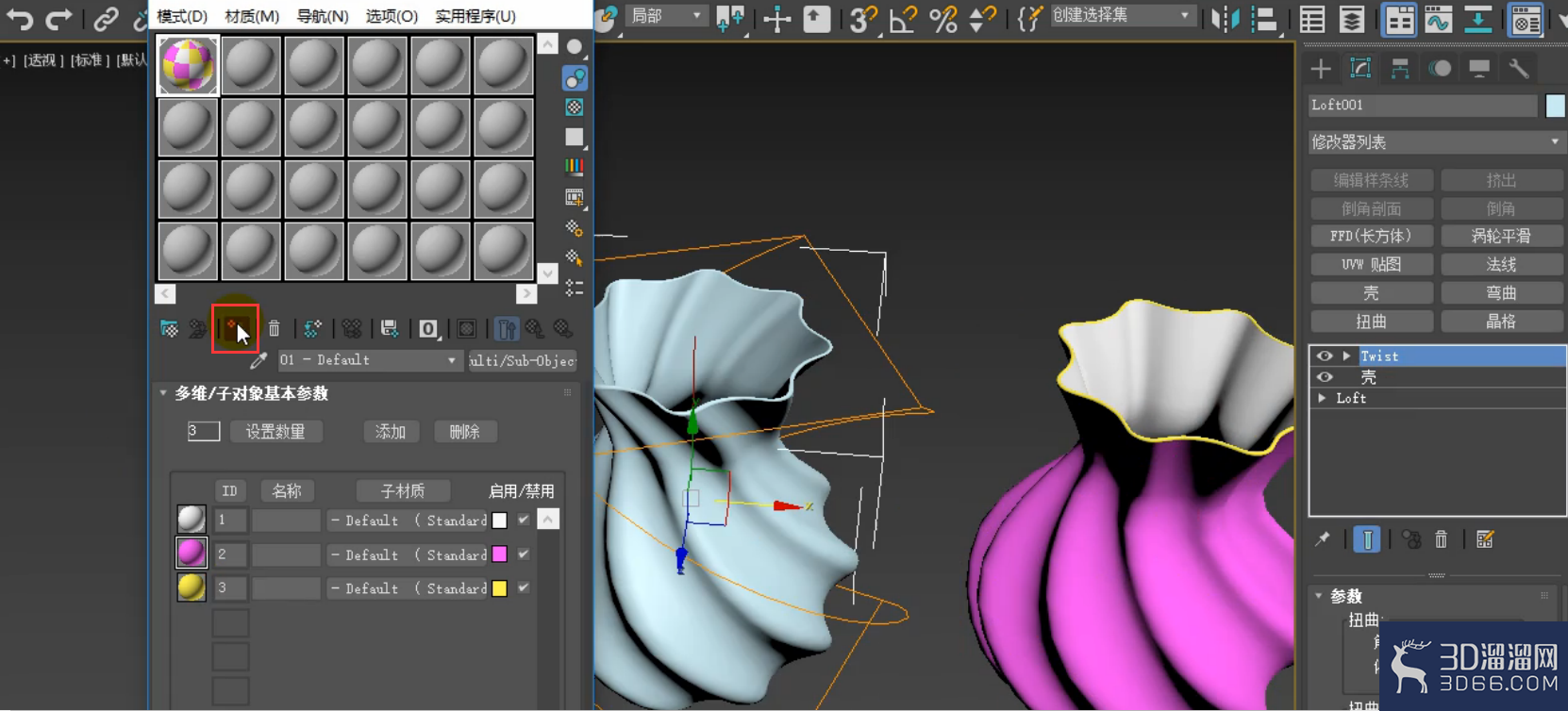This screenshot has width=1568, height=711.
Task: Open 实用程序(U) menu
Action: (475, 16)
